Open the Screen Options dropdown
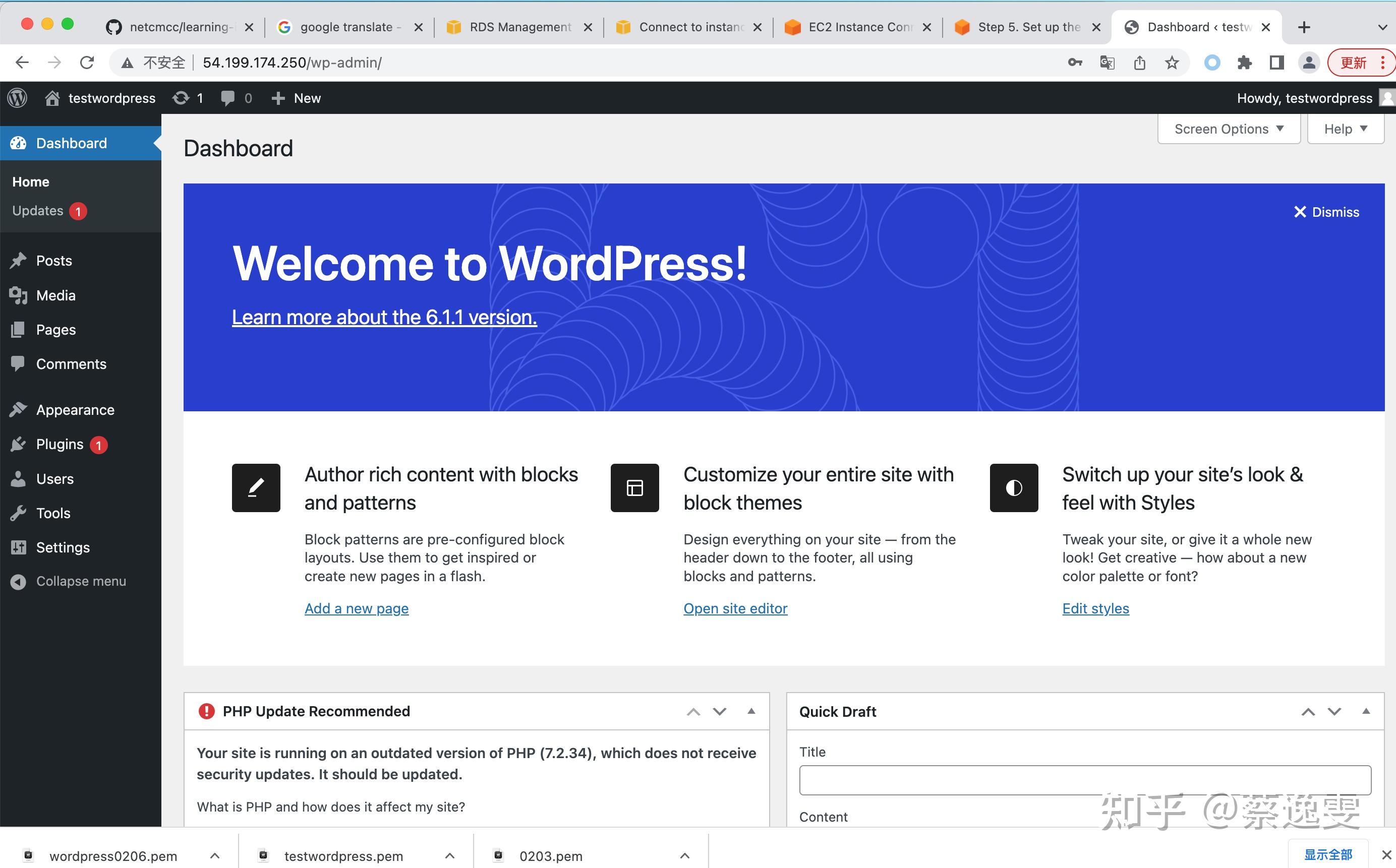This screenshot has height=868, width=1396. coord(1229,128)
